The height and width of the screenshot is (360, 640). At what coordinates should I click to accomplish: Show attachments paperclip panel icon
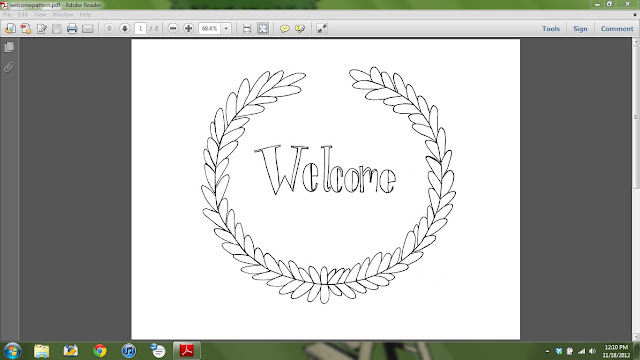pos(9,67)
